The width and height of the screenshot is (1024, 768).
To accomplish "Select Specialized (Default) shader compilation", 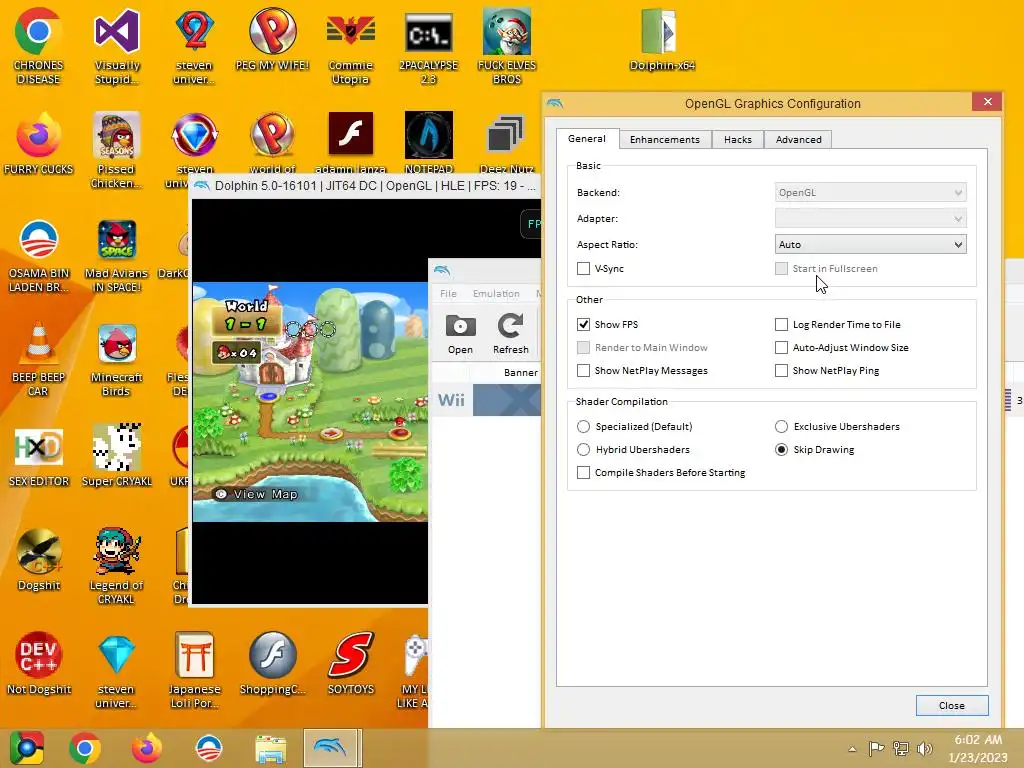I will (x=583, y=426).
